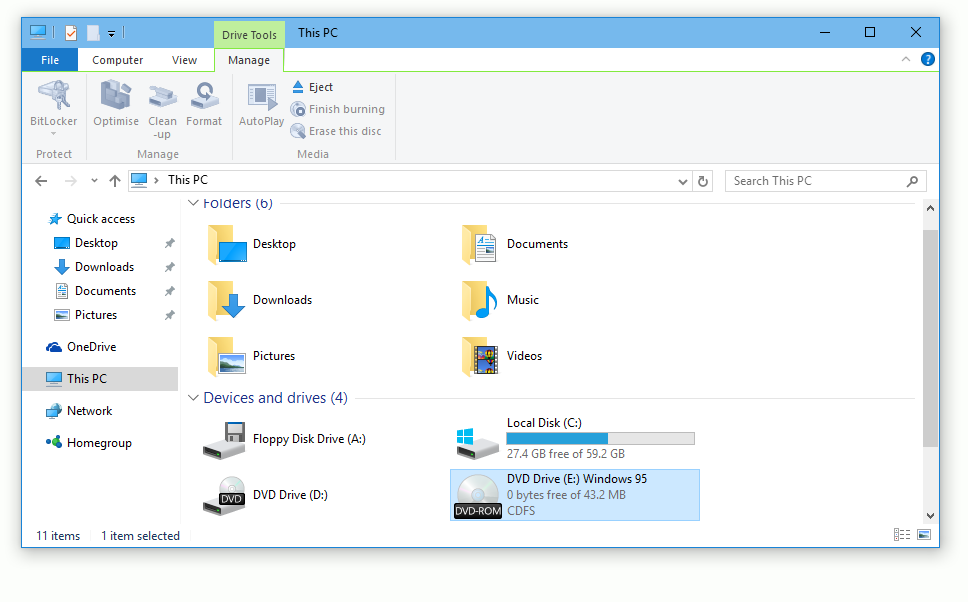Select DVD Drive (E:) Windows 95

click(x=575, y=495)
